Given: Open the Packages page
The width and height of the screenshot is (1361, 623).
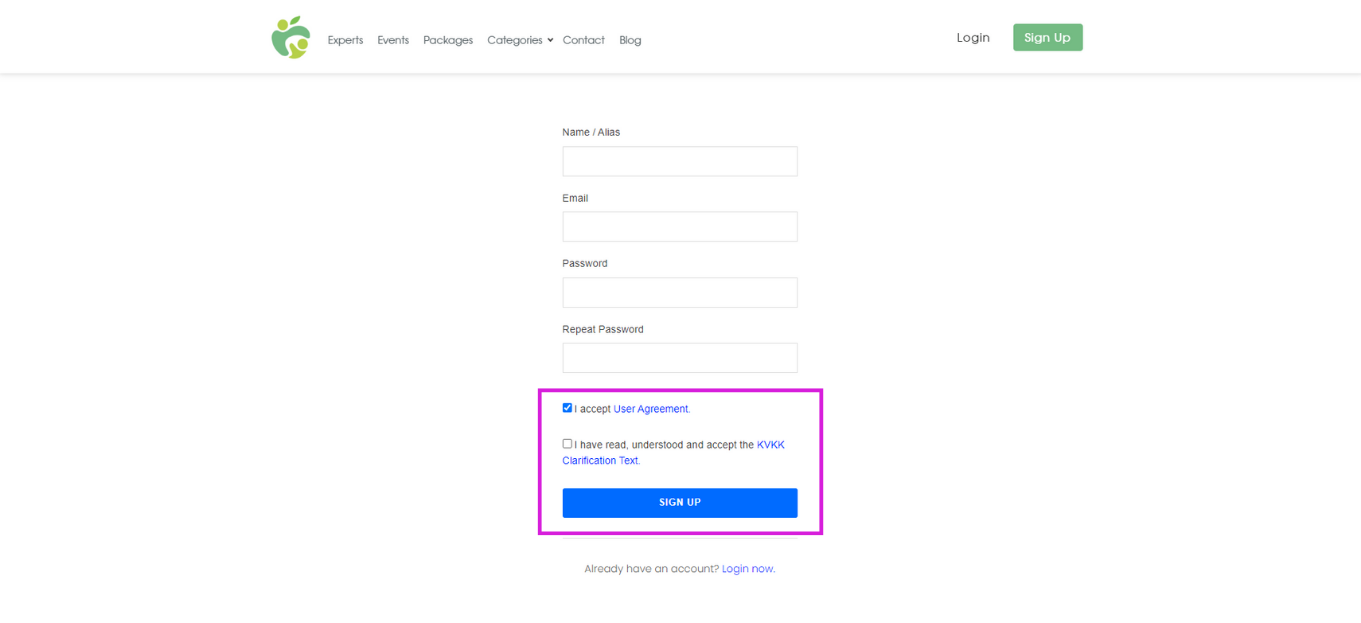Looking at the screenshot, I should 448,40.
